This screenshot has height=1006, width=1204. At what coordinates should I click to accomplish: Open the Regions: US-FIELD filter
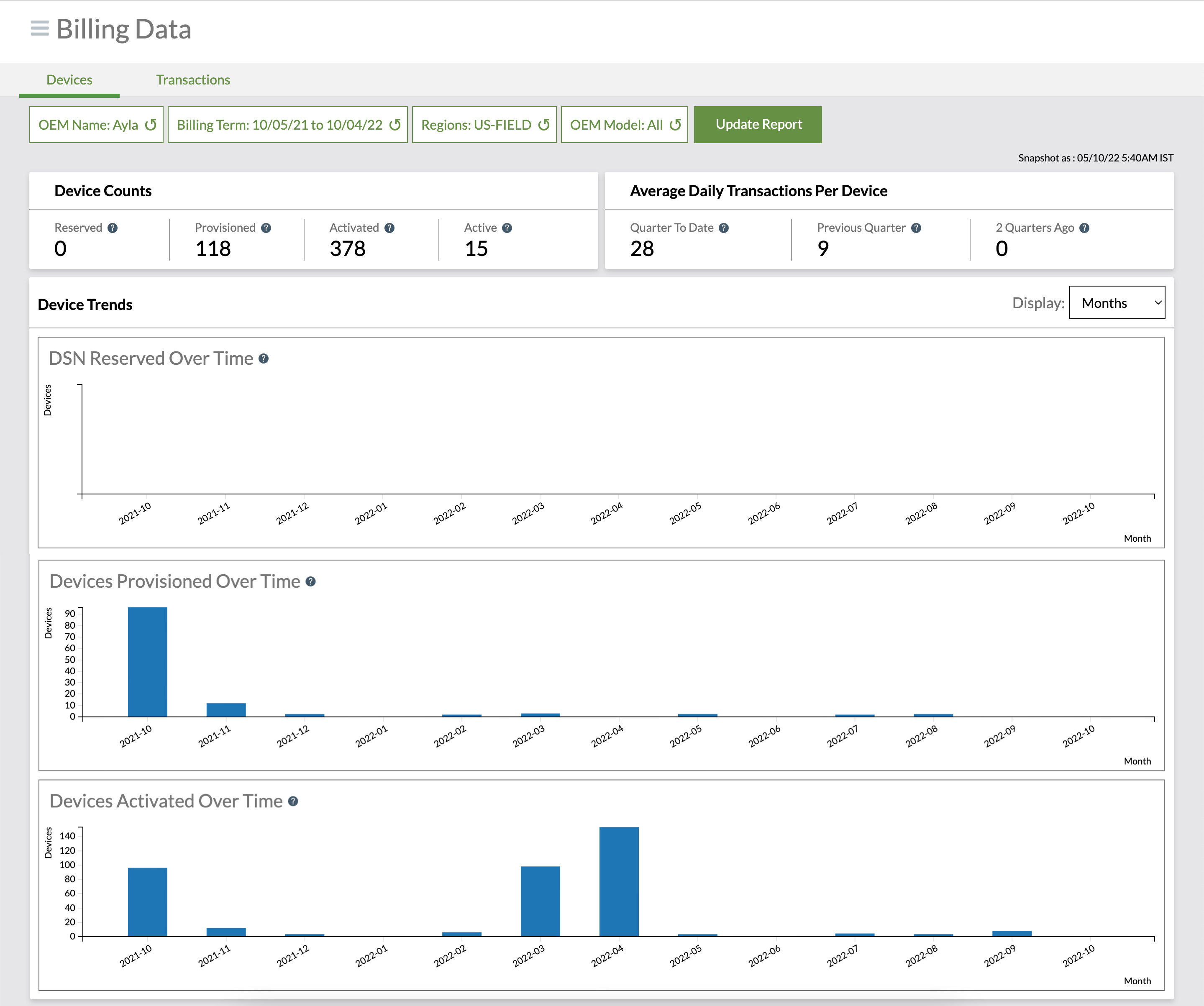point(484,124)
